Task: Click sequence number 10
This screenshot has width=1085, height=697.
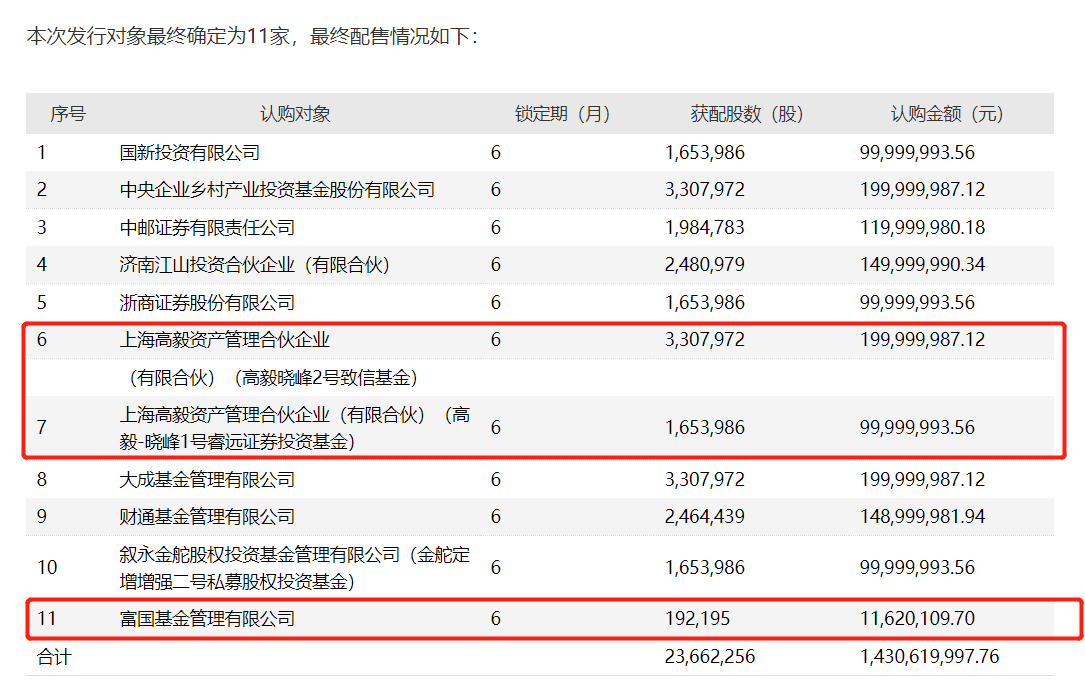Action: [47, 568]
